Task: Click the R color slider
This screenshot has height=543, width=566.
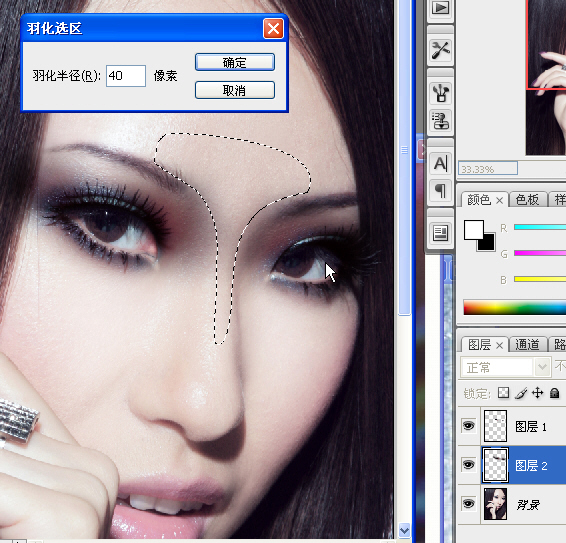Action: click(540, 227)
